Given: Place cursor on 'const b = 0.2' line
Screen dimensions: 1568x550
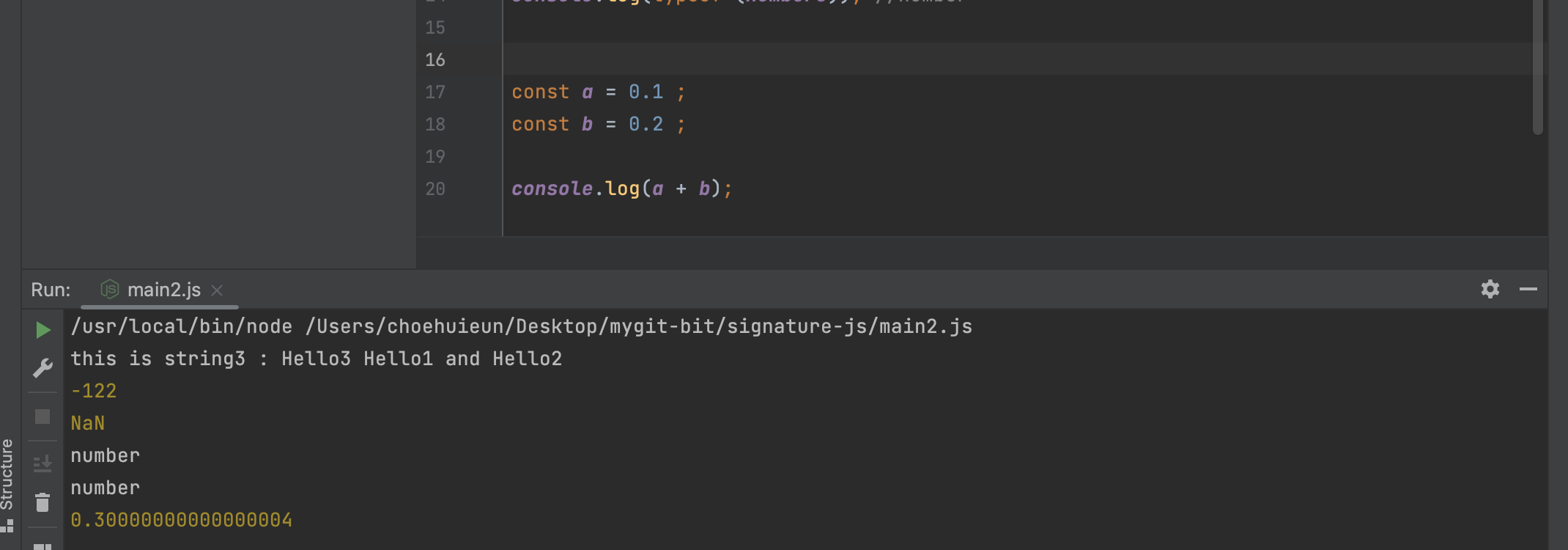Looking at the screenshot, I should 599,124.
